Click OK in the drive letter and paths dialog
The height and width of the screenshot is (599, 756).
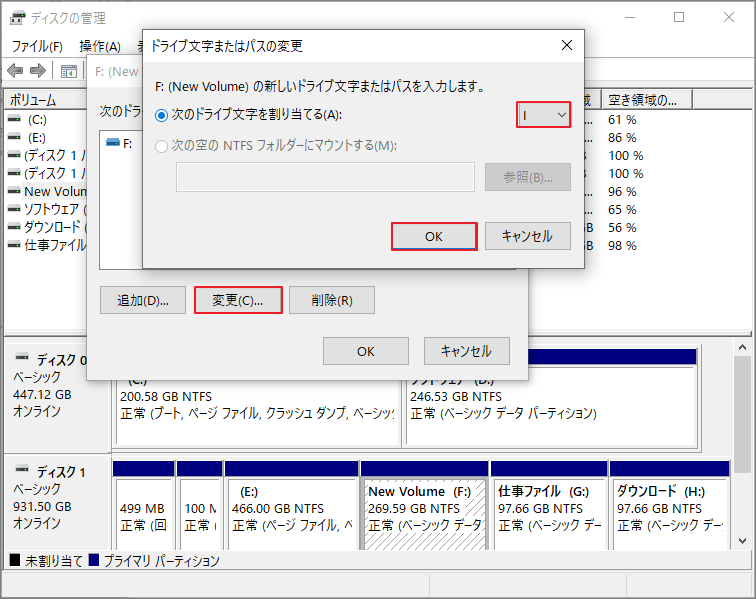click(x=366, y=351)
